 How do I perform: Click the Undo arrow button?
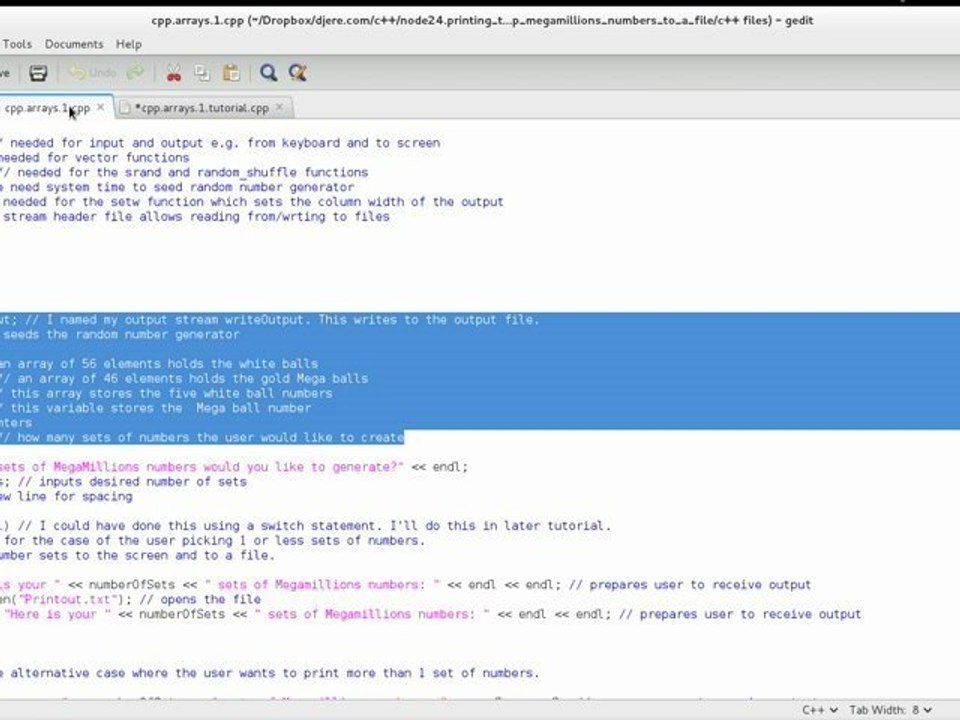tap(92, 73)
